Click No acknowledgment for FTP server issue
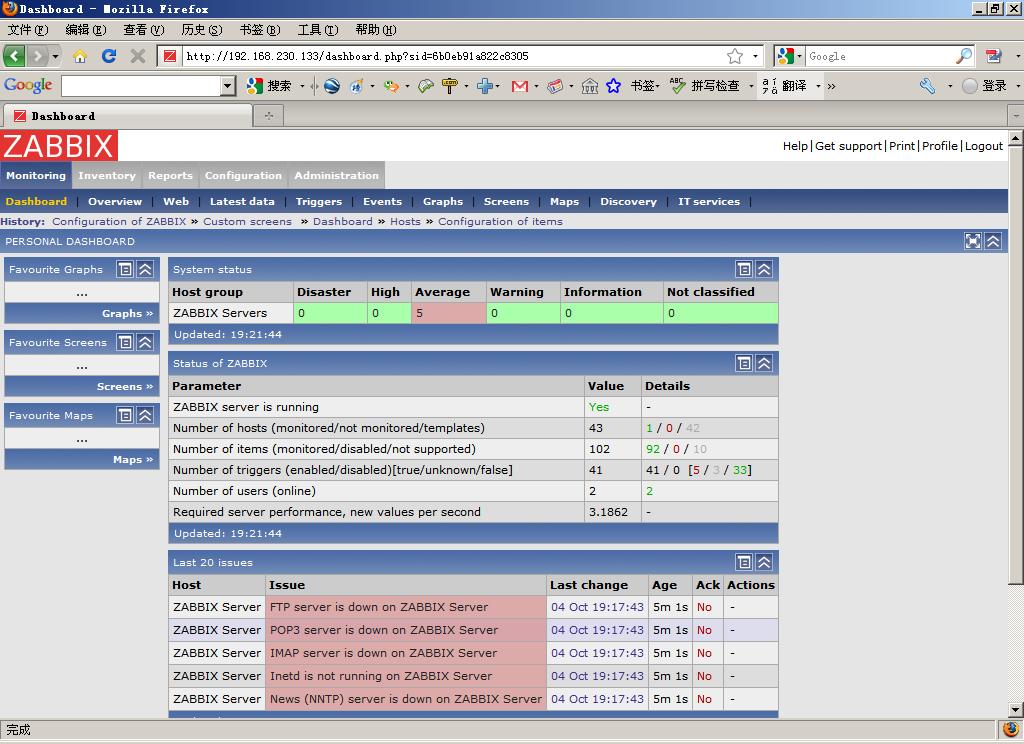The height and width of the screenshot is (744, 1024). [704, 607]
